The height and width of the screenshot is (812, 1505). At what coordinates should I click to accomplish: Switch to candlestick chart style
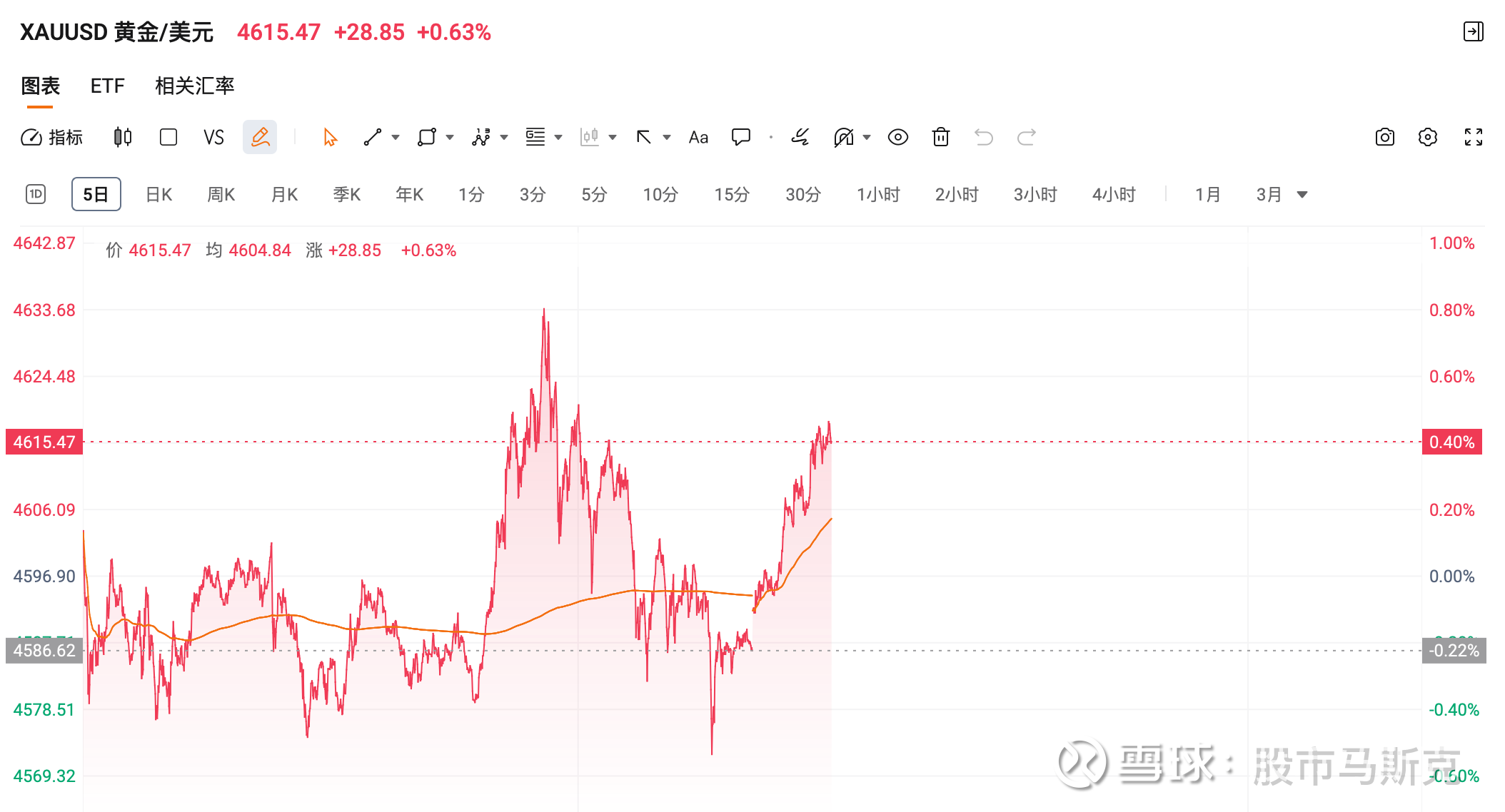click(x=121, y=137)
